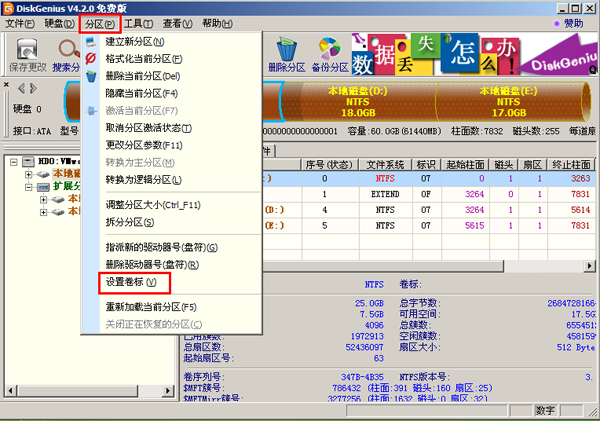This screenshot has height=421, width=600.
Task: Click the 保存更改 (Save Changes) toolbar icon
Action: [28, 55]
